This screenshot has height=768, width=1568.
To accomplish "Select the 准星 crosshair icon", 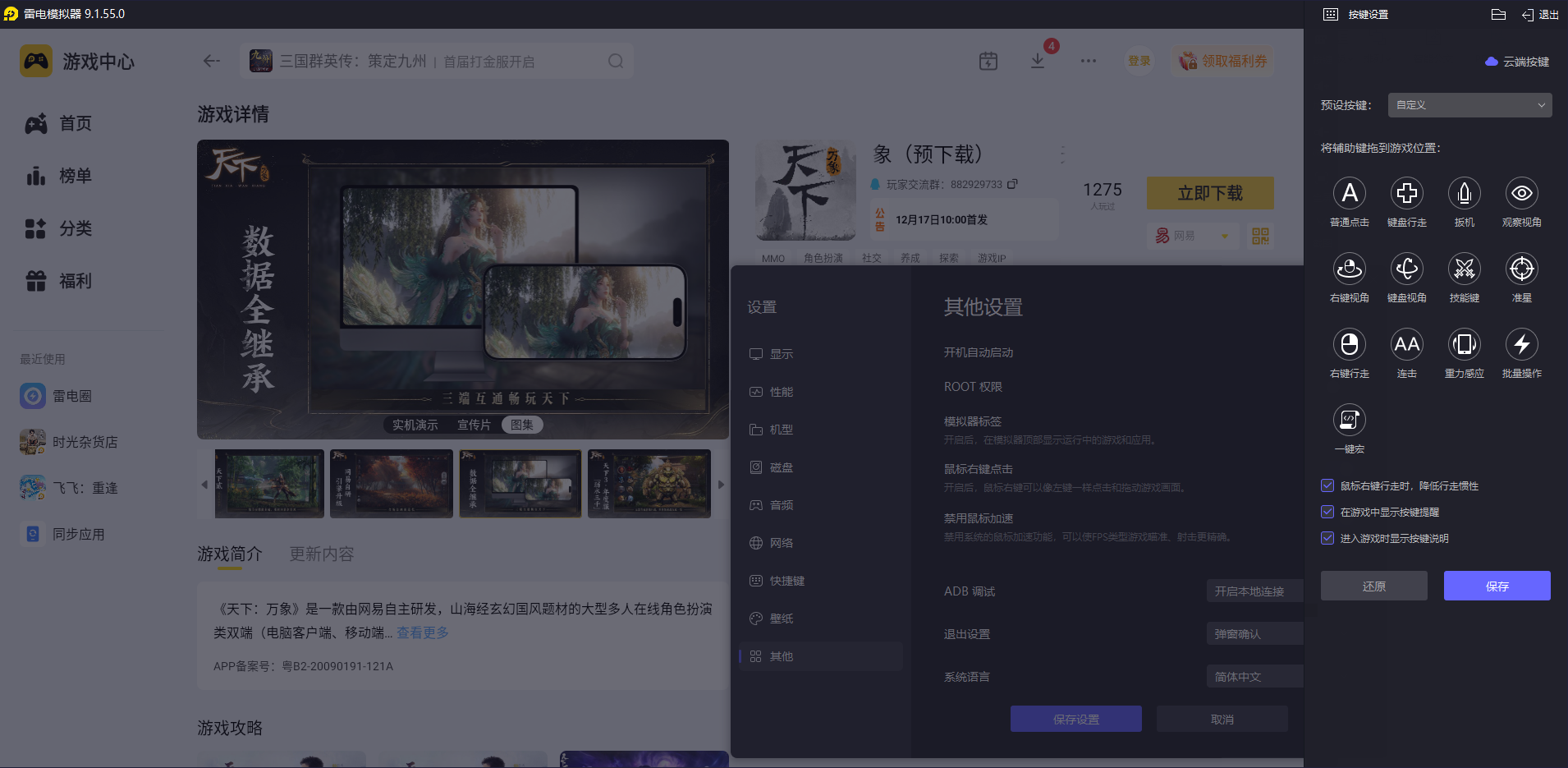I will (1521, 269).
